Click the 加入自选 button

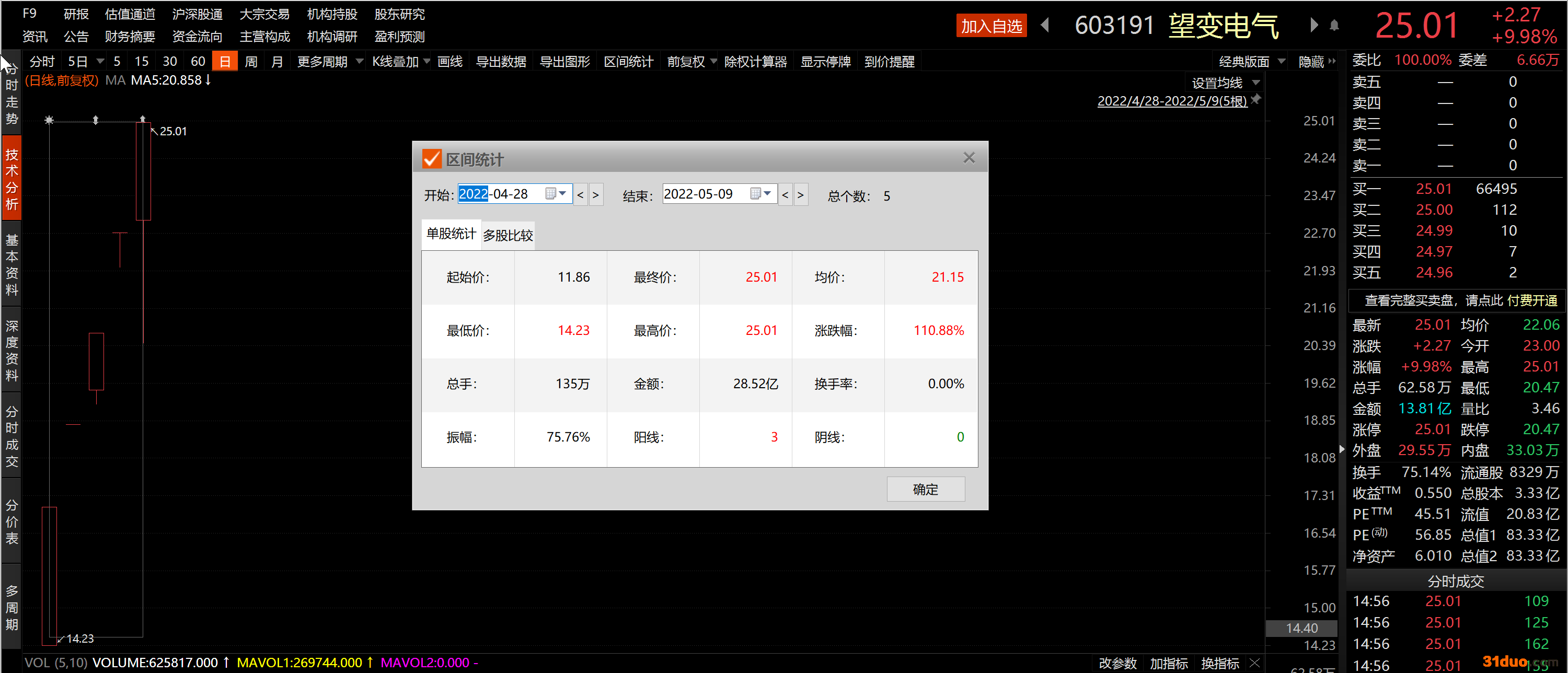click(x=991, y=26)
